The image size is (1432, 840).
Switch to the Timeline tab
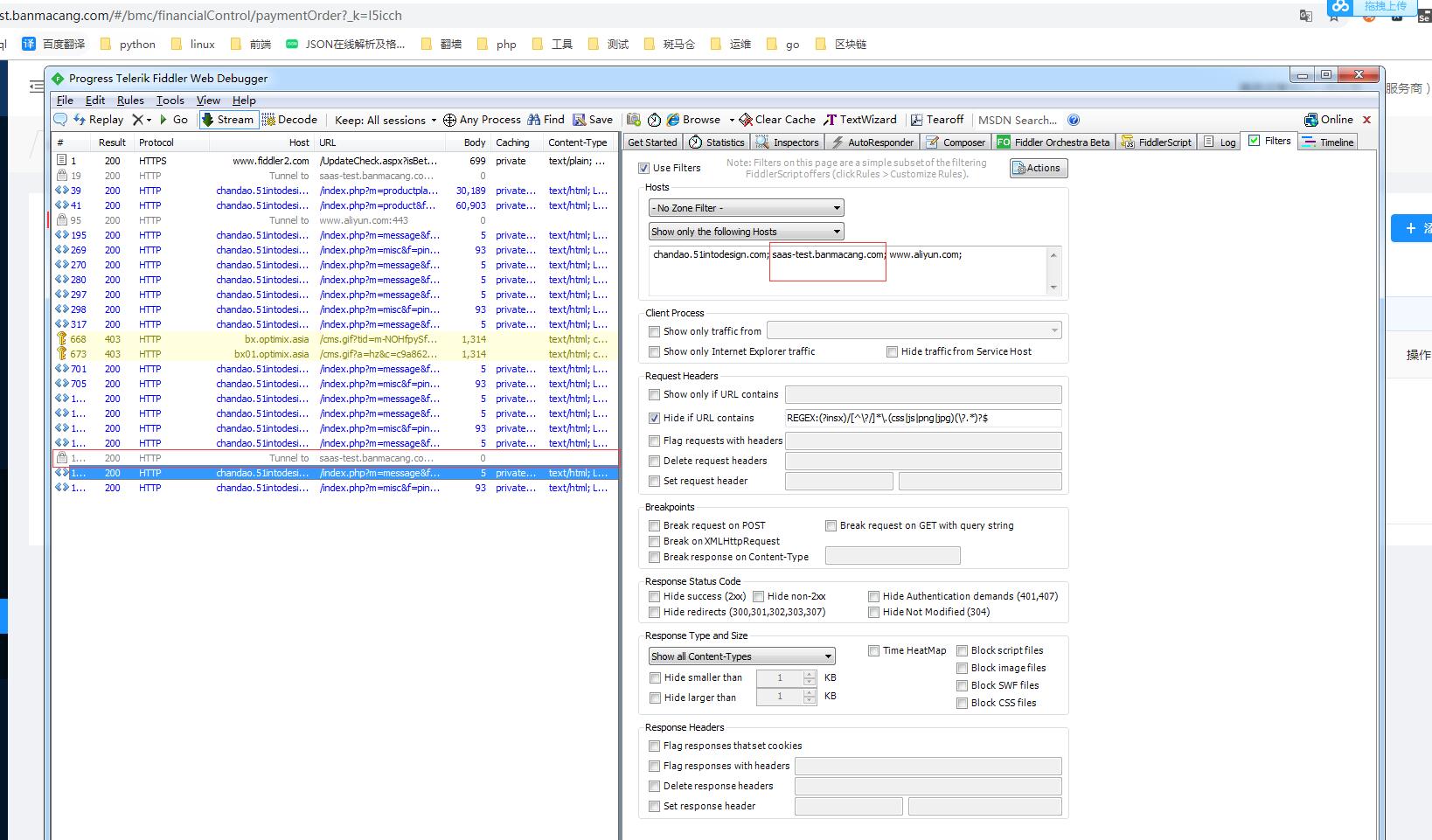coord(1328,142)
